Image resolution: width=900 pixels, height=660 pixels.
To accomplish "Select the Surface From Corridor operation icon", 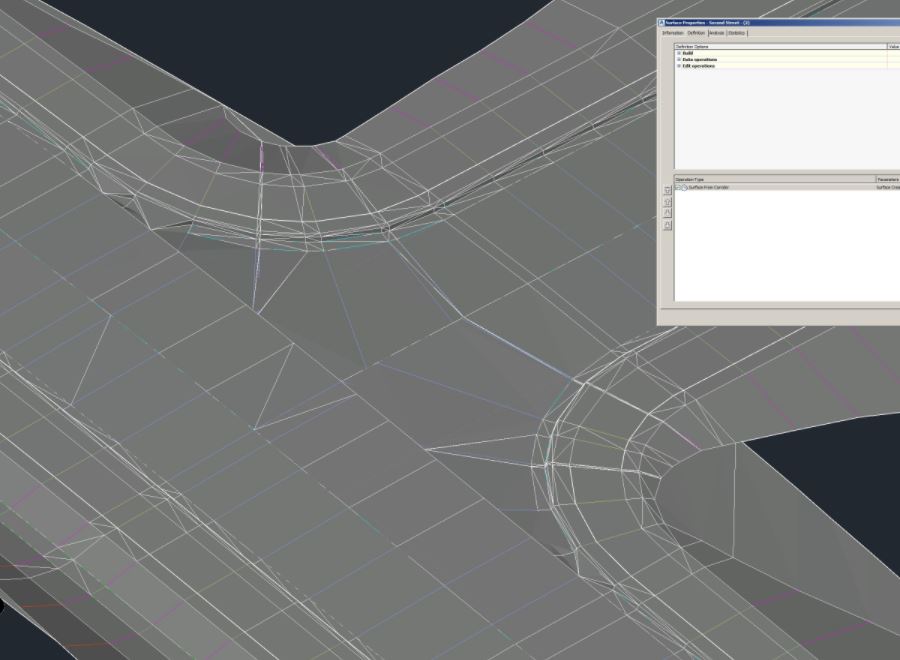I will click(x=684, y=188).
